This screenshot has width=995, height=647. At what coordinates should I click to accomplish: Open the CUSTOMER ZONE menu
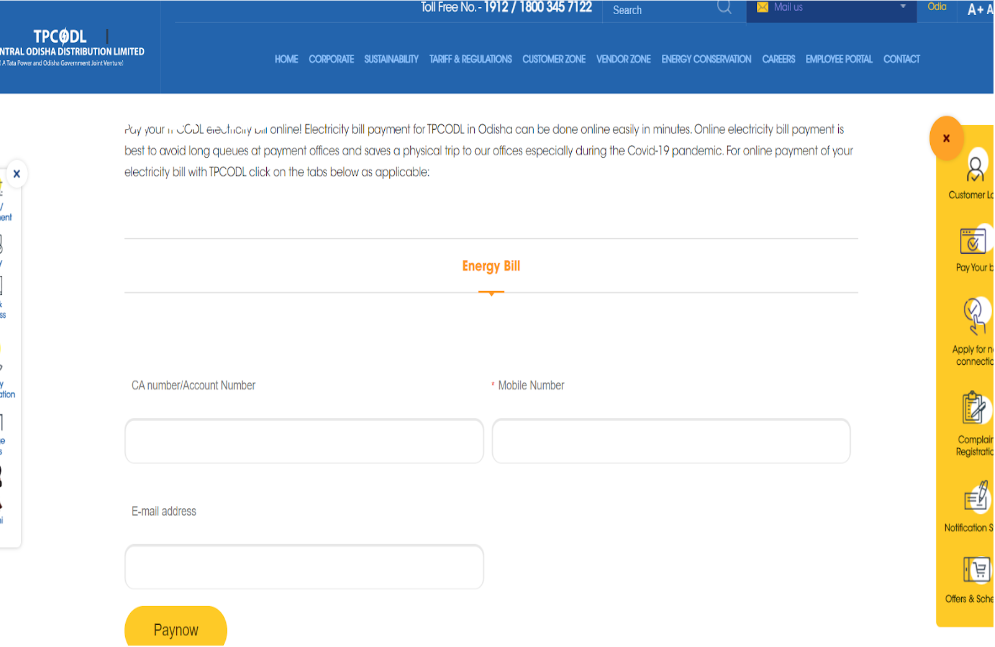tap(553, 59)
